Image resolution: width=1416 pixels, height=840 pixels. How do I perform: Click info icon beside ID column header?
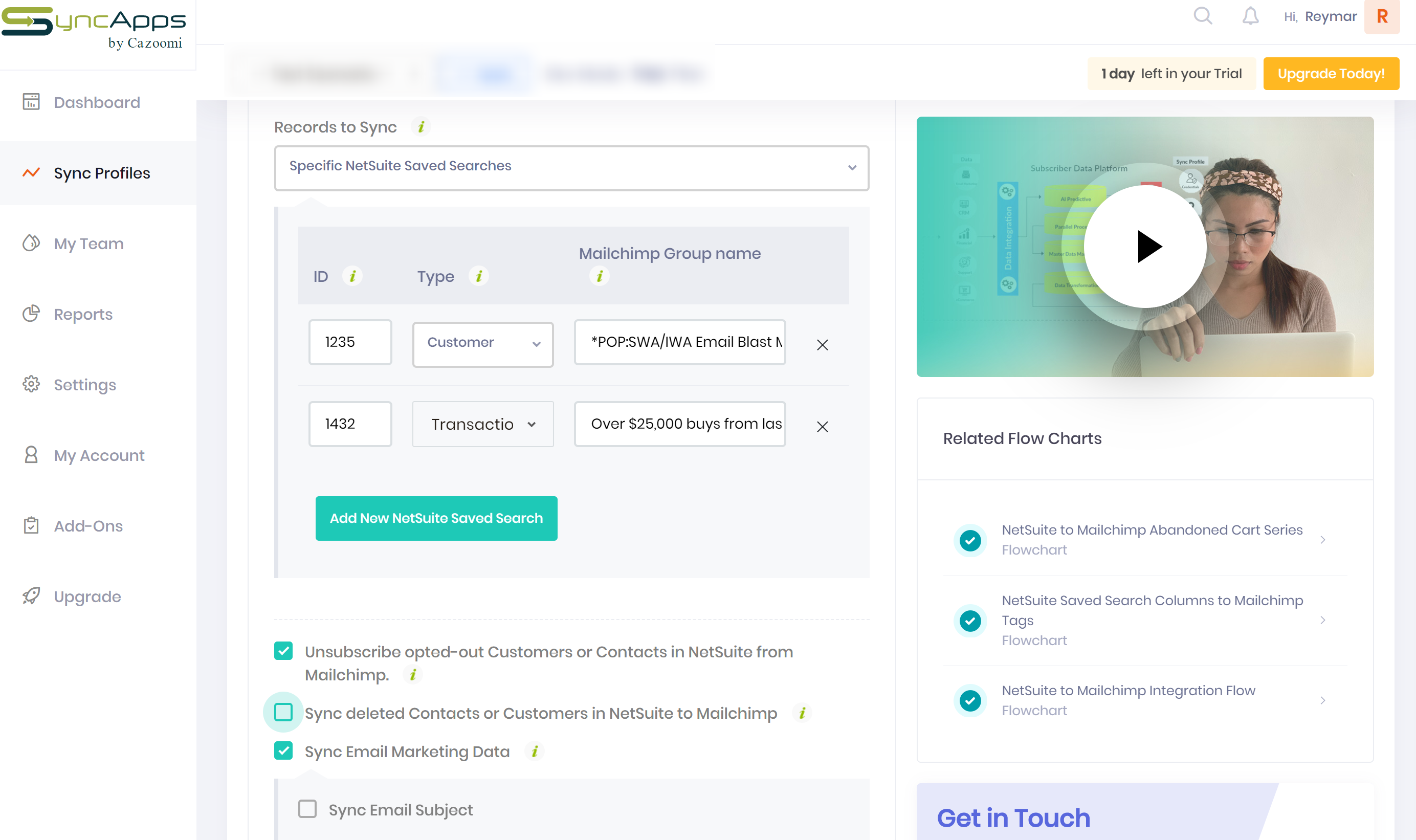[x=352, y=276]
